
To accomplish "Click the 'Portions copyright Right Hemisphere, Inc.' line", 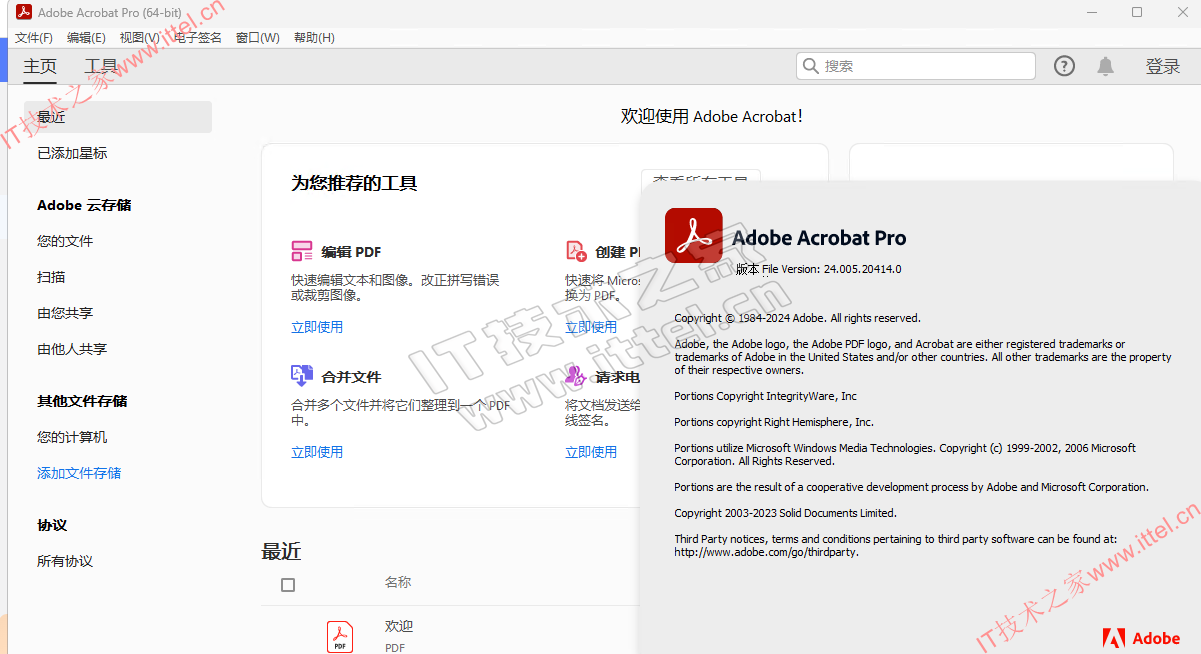I will (x=774, y=422).
